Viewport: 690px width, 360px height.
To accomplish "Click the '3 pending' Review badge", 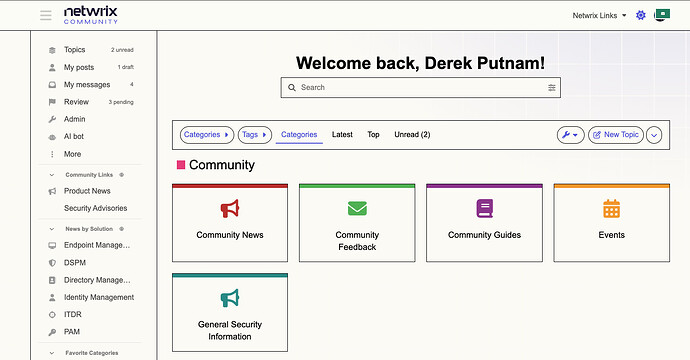I will click(121, 102).
